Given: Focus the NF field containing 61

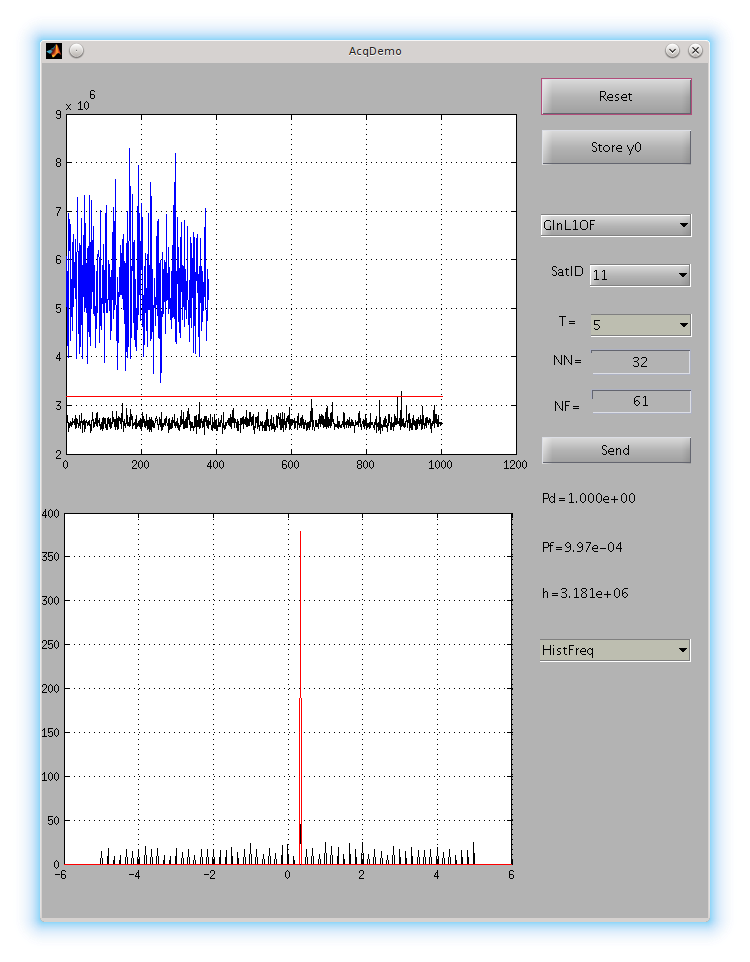Looking at the screenshot, I should 640,401.
